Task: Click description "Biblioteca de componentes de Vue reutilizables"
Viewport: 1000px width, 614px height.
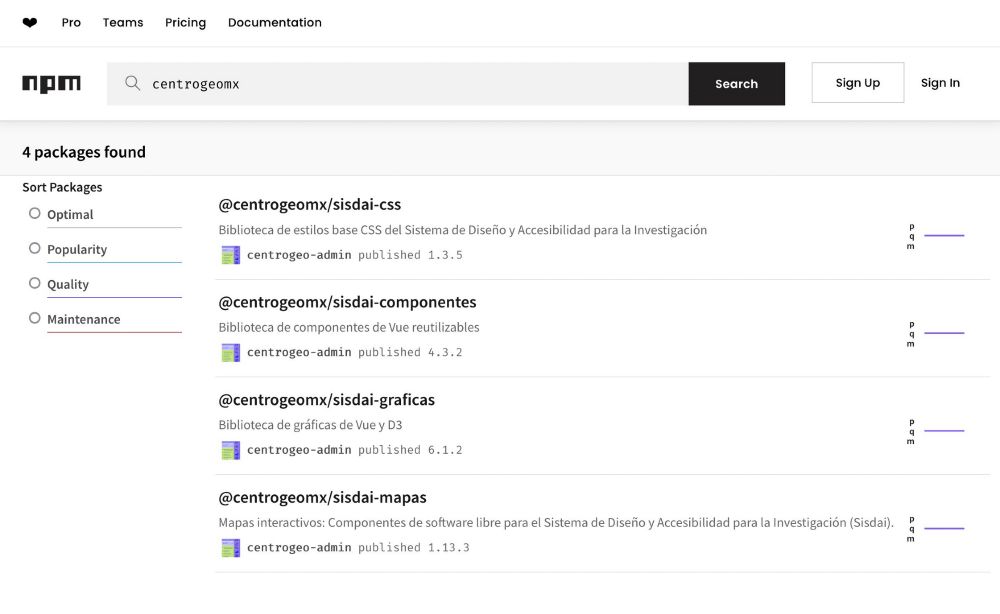Action: coord(349,328)
